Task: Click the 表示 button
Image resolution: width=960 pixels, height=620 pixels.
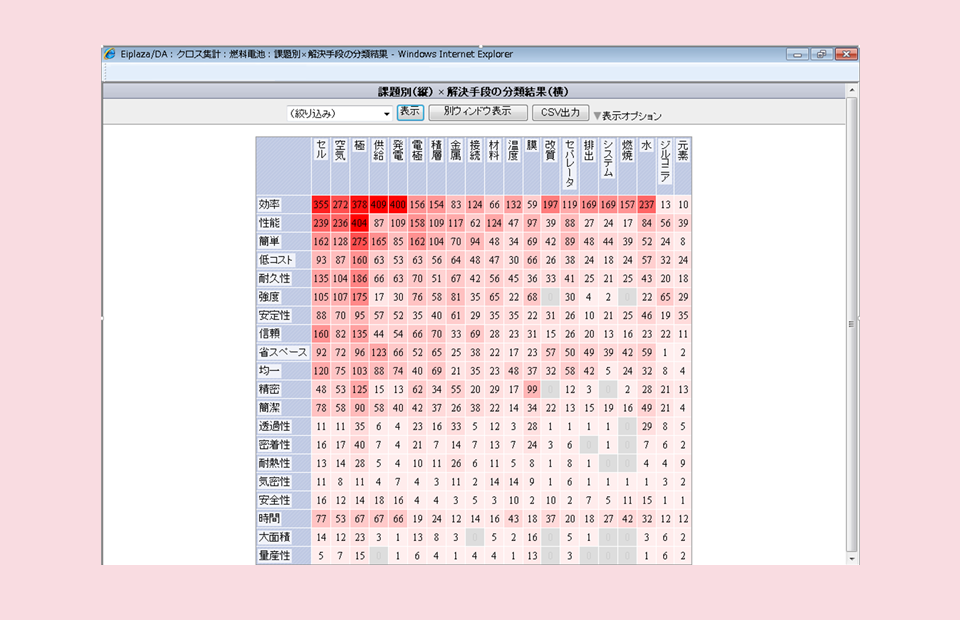Action: pos(409,112)
